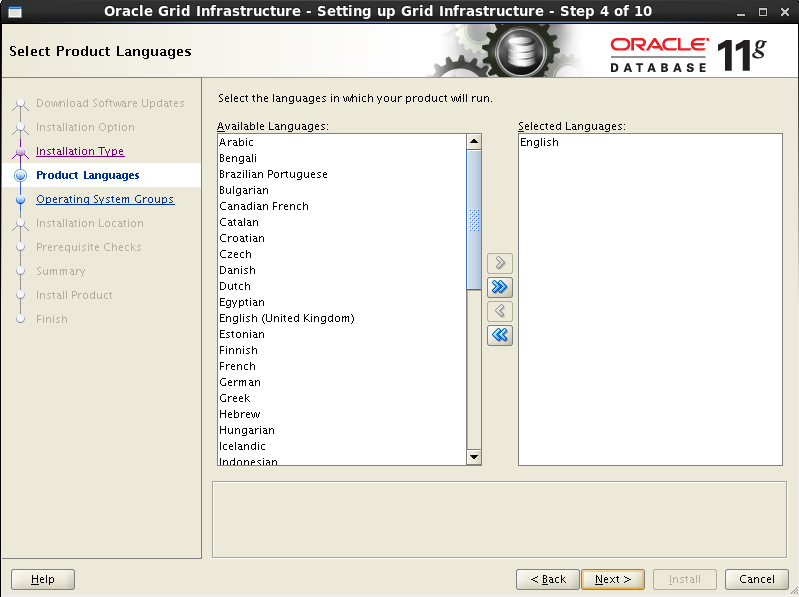Remove all languages with double left arrow

point(499,335)
